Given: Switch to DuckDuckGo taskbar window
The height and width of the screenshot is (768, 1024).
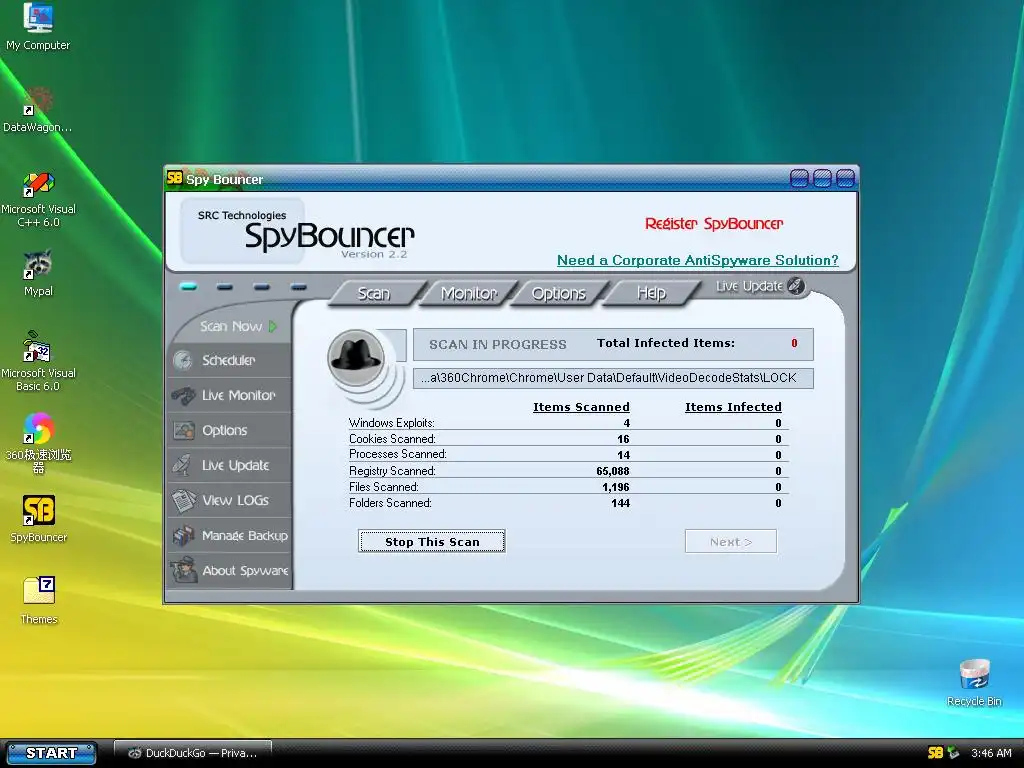Looking at the screenshot, I should [193, 753].
